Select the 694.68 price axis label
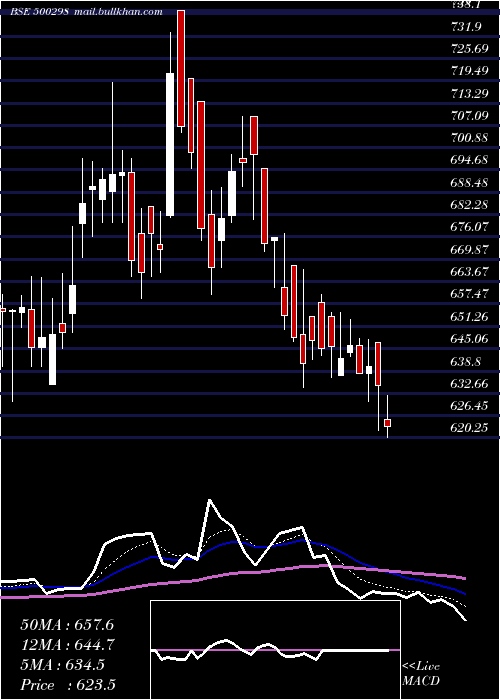This screenshot has width=500, height=700. 469,160
